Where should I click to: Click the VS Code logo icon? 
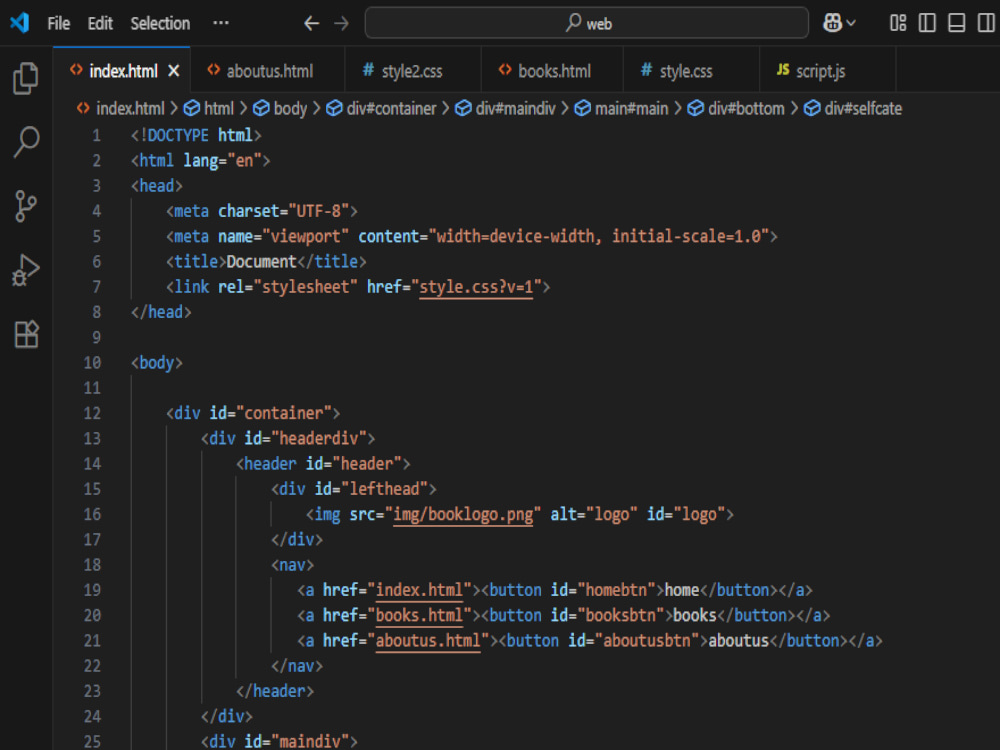pyautogui.click(x=20, y=23)
